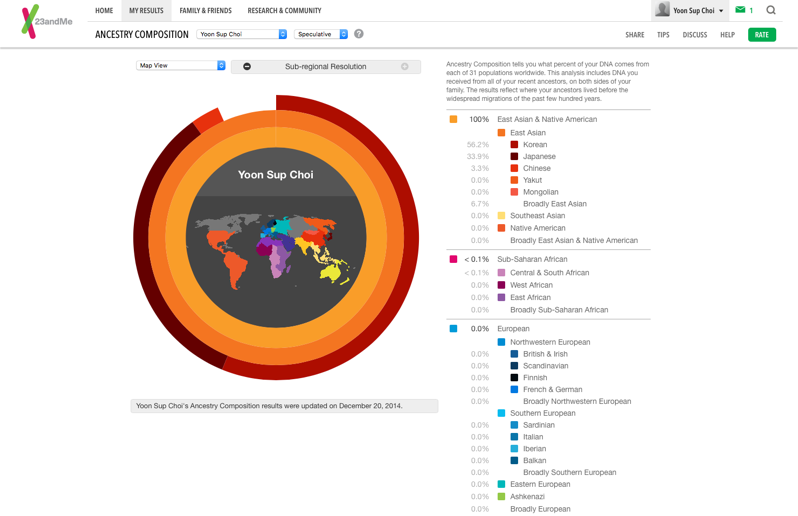Click the West African color swatch
798x516 pixels.
pyautogui.click(x=501, y=285)
